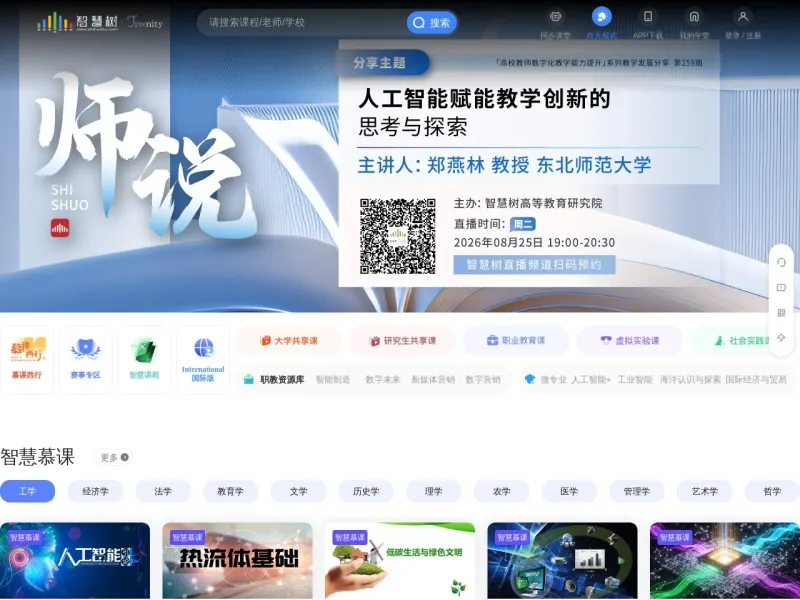
Task: Click the 周二 badge on banner
Action: pyautogui.click(x=522, y=224)
